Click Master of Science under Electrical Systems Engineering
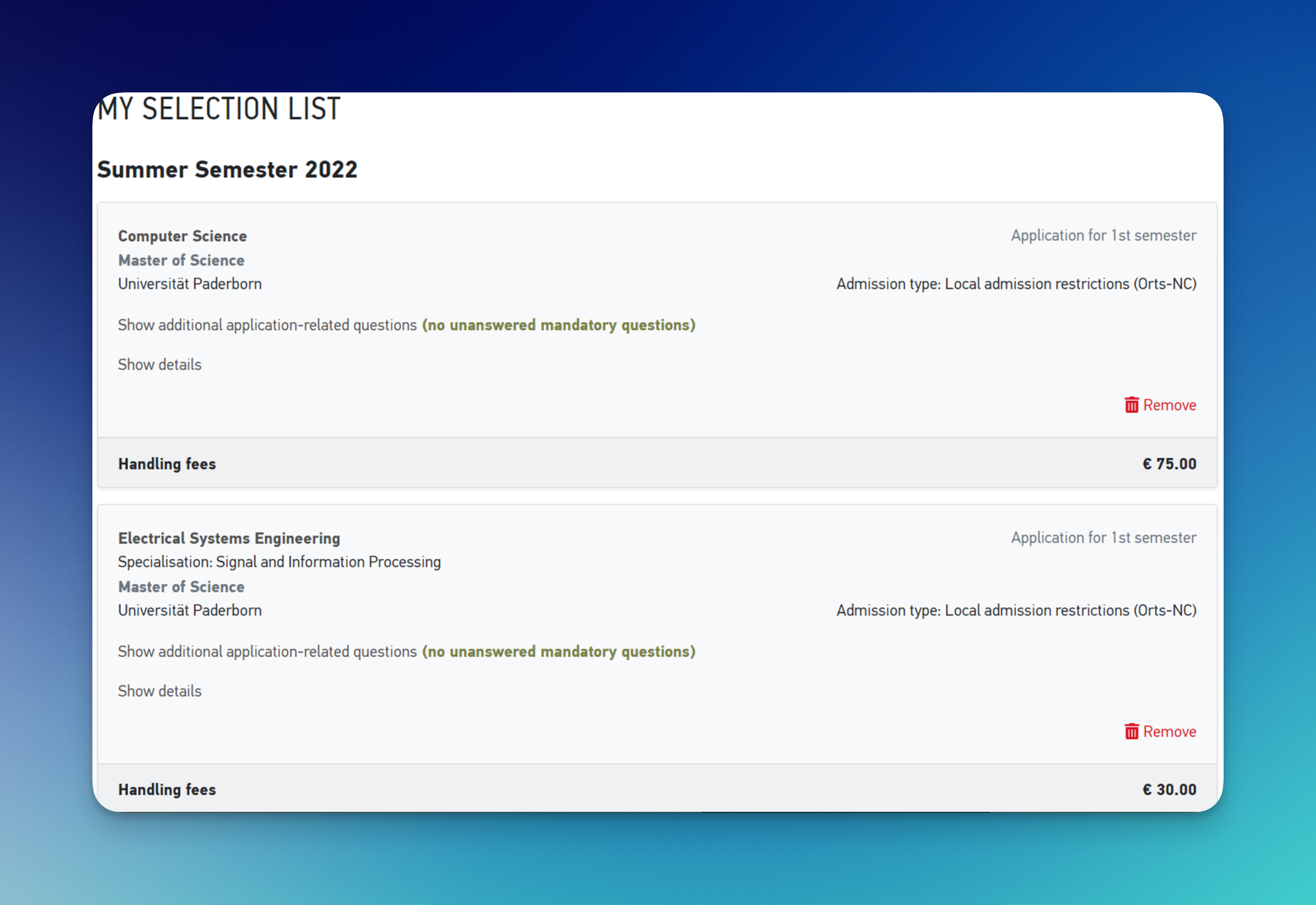Image resolution: width=1316 pixels, height=905 pixels. click(x=182, y=587)
